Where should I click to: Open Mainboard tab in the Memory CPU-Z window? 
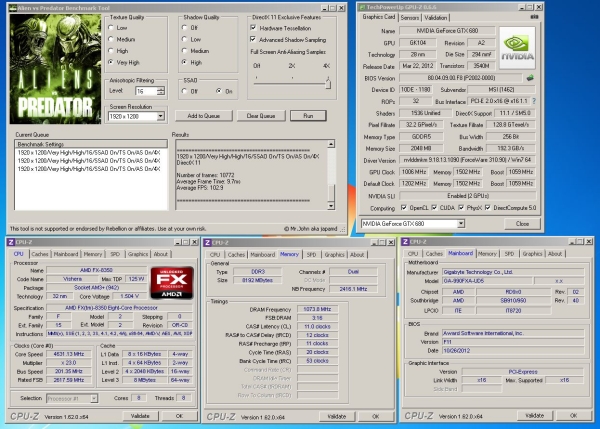click(x=262, y=255)
